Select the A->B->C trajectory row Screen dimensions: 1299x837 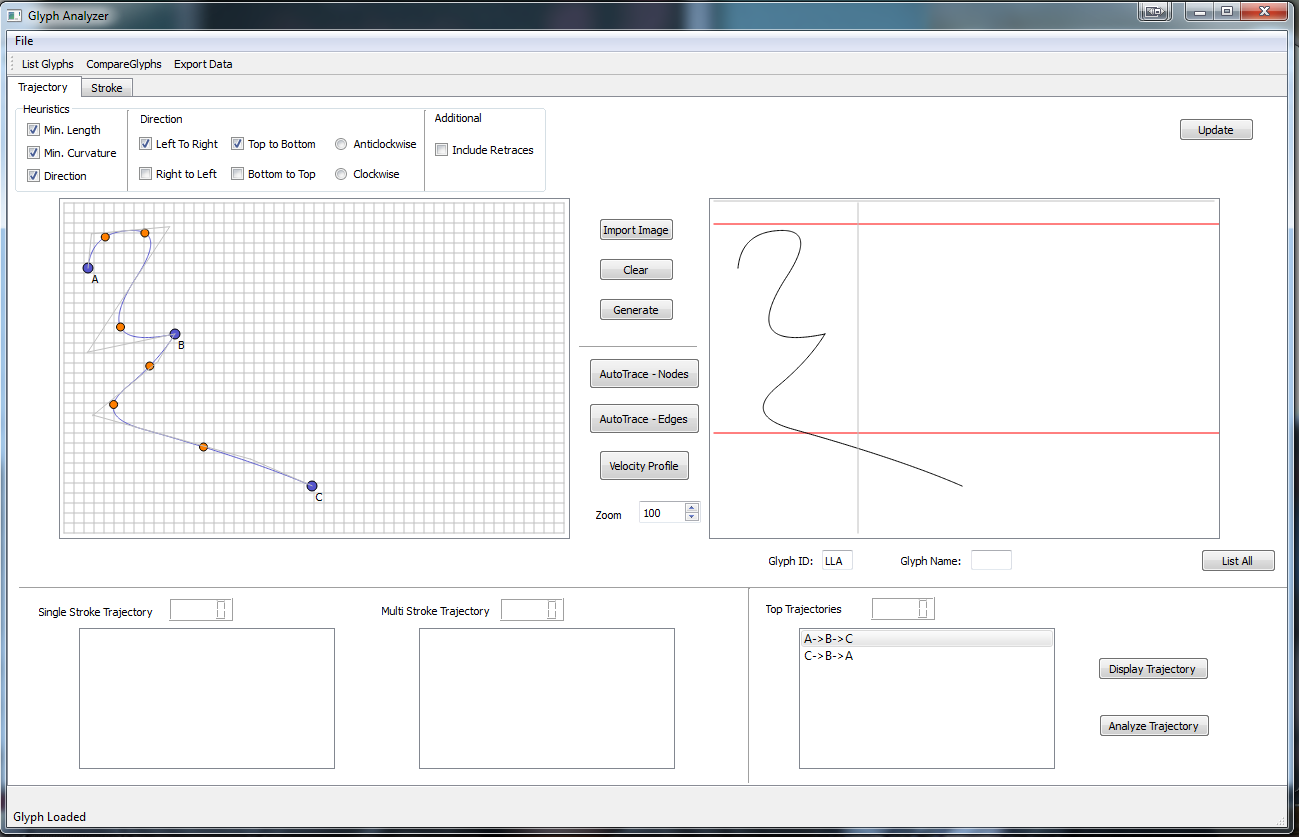tap(926, 639)
